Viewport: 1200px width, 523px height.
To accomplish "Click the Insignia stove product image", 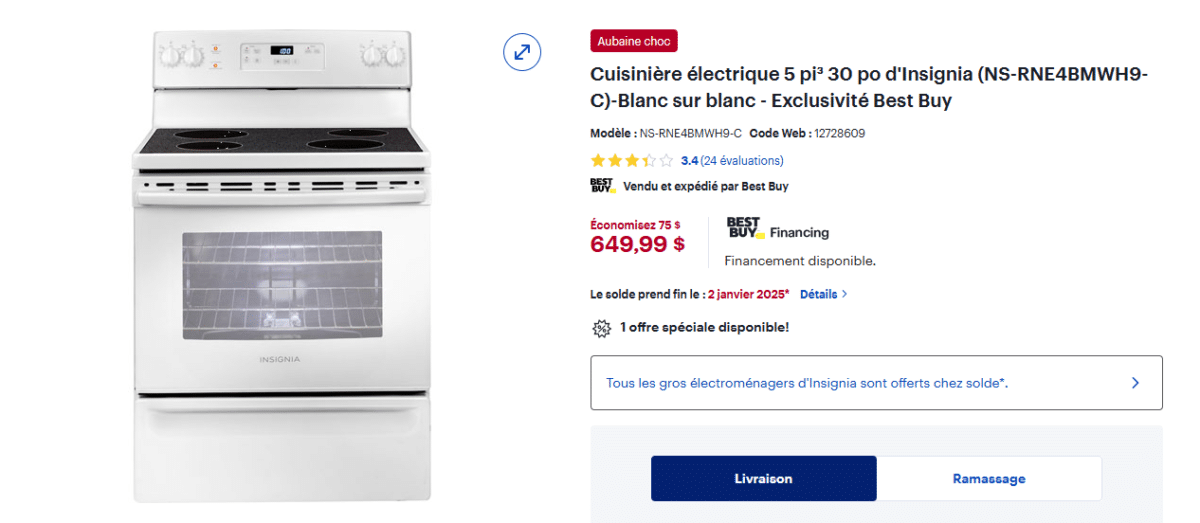I will 282,265.
